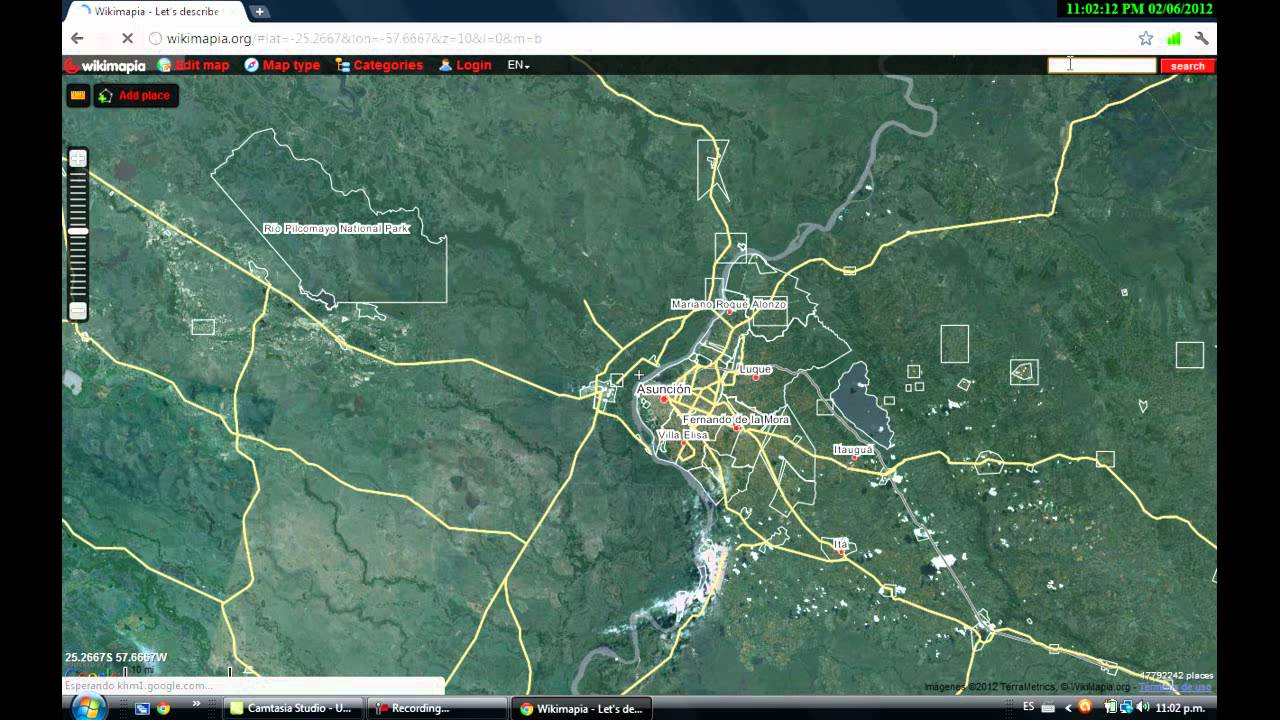Bookmark the page with the star icon

coord(1146,38)
